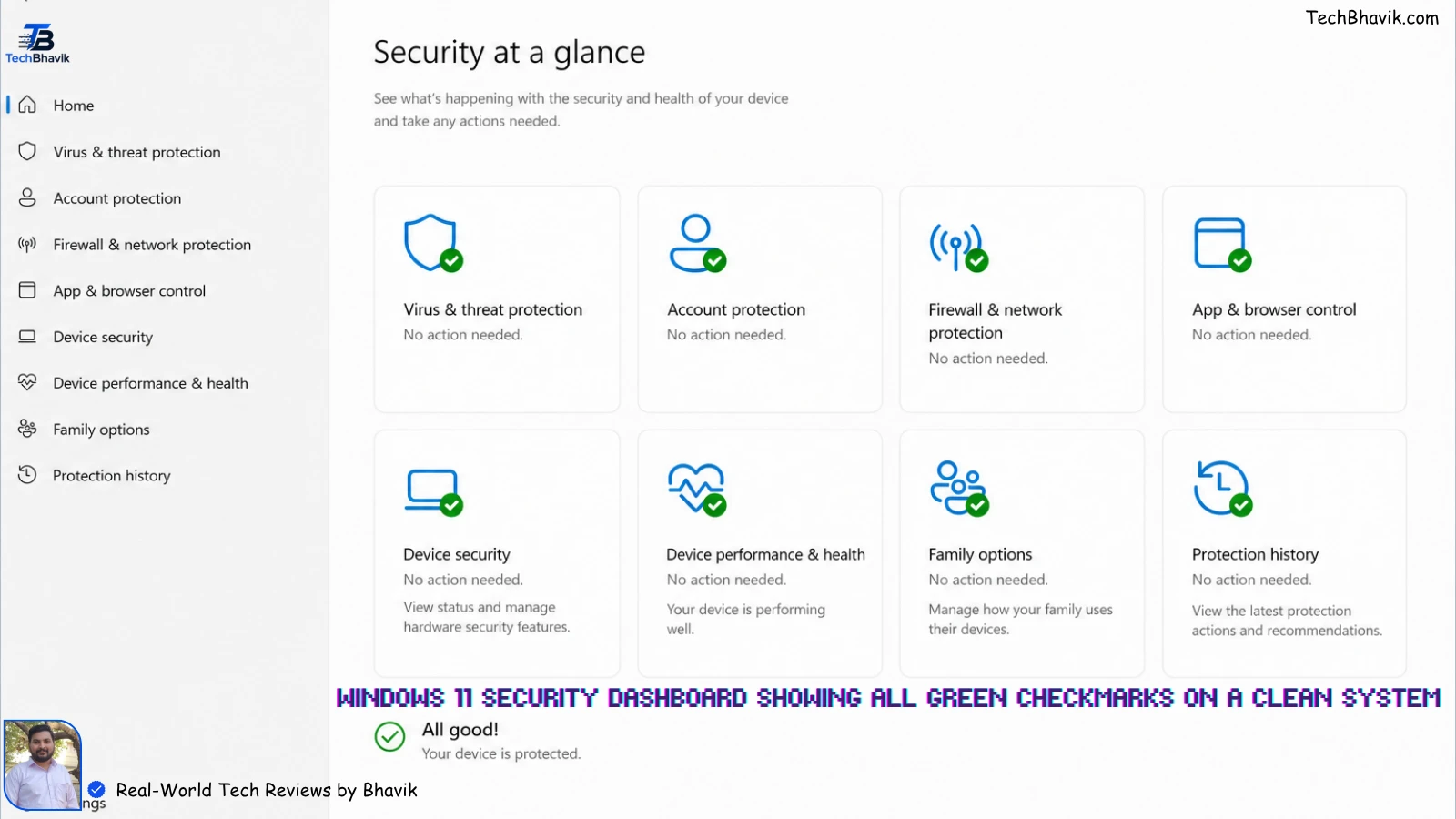Open Protection history from the sidebar
This screenshot has height=819, width=1456.
tap(111, 476)
